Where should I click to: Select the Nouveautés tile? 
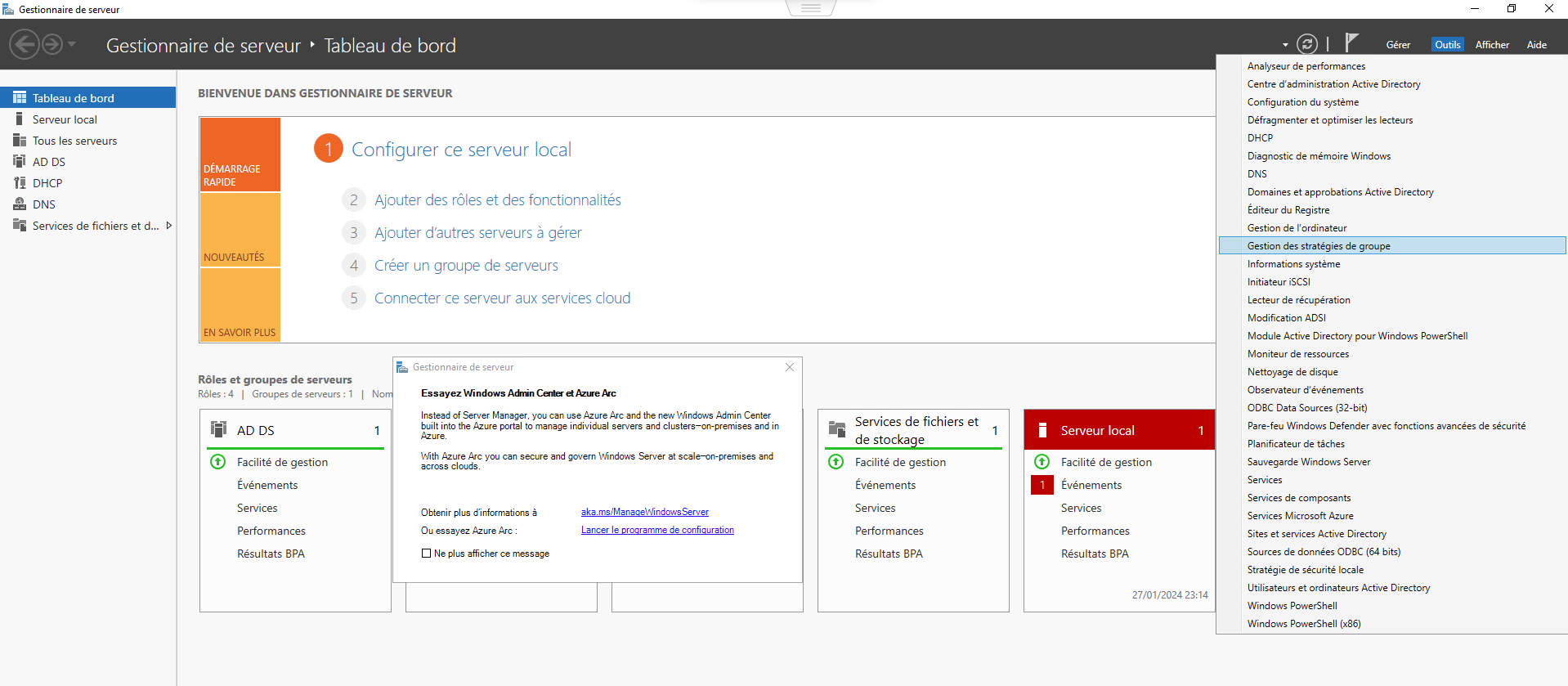[x=240, y=230]
